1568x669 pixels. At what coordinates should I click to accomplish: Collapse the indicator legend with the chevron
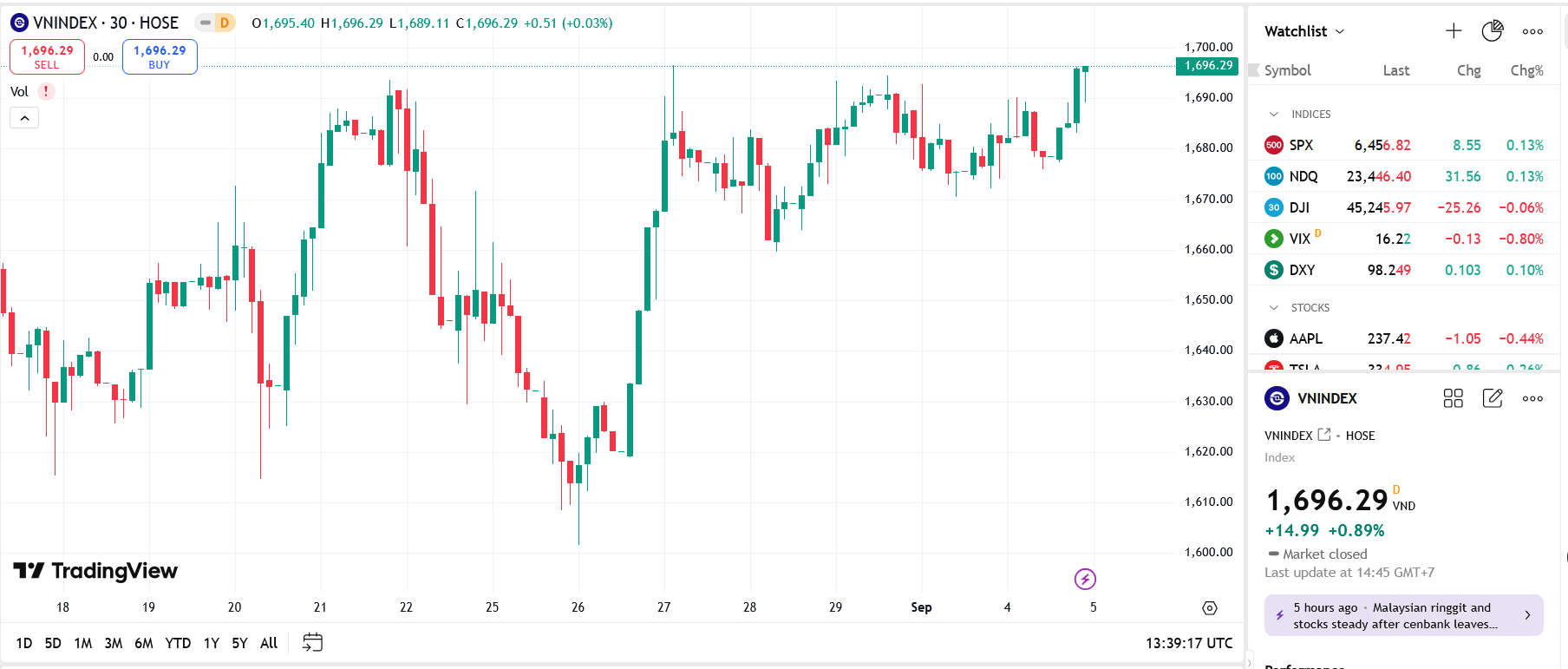24,118
